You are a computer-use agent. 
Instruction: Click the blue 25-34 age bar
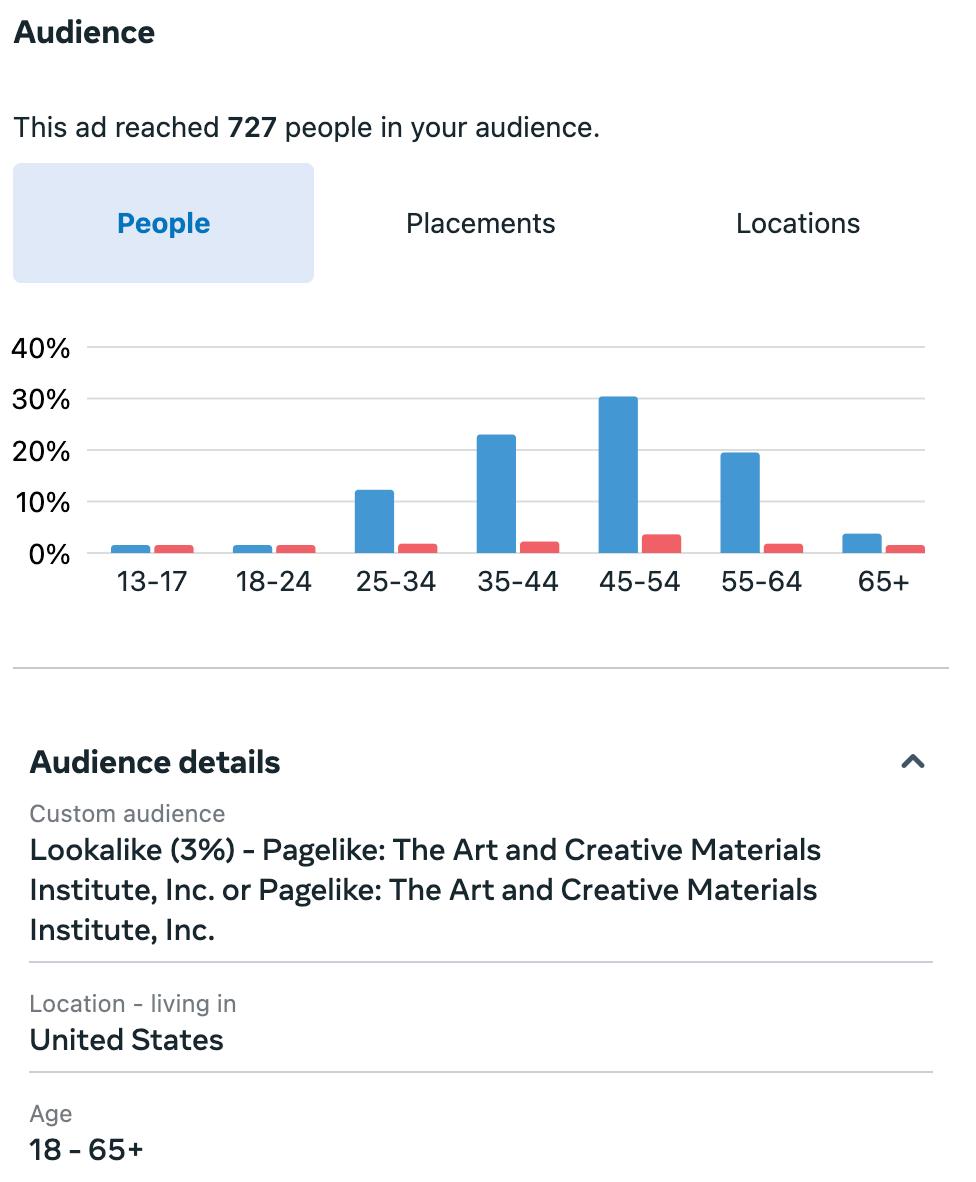click(x=374, y=521)
